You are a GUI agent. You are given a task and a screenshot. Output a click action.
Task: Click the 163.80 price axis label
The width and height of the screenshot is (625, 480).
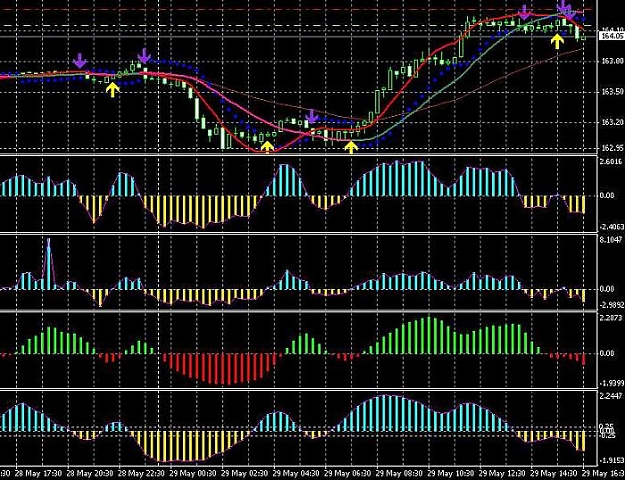pyautogui.click(x=612, y=61)
